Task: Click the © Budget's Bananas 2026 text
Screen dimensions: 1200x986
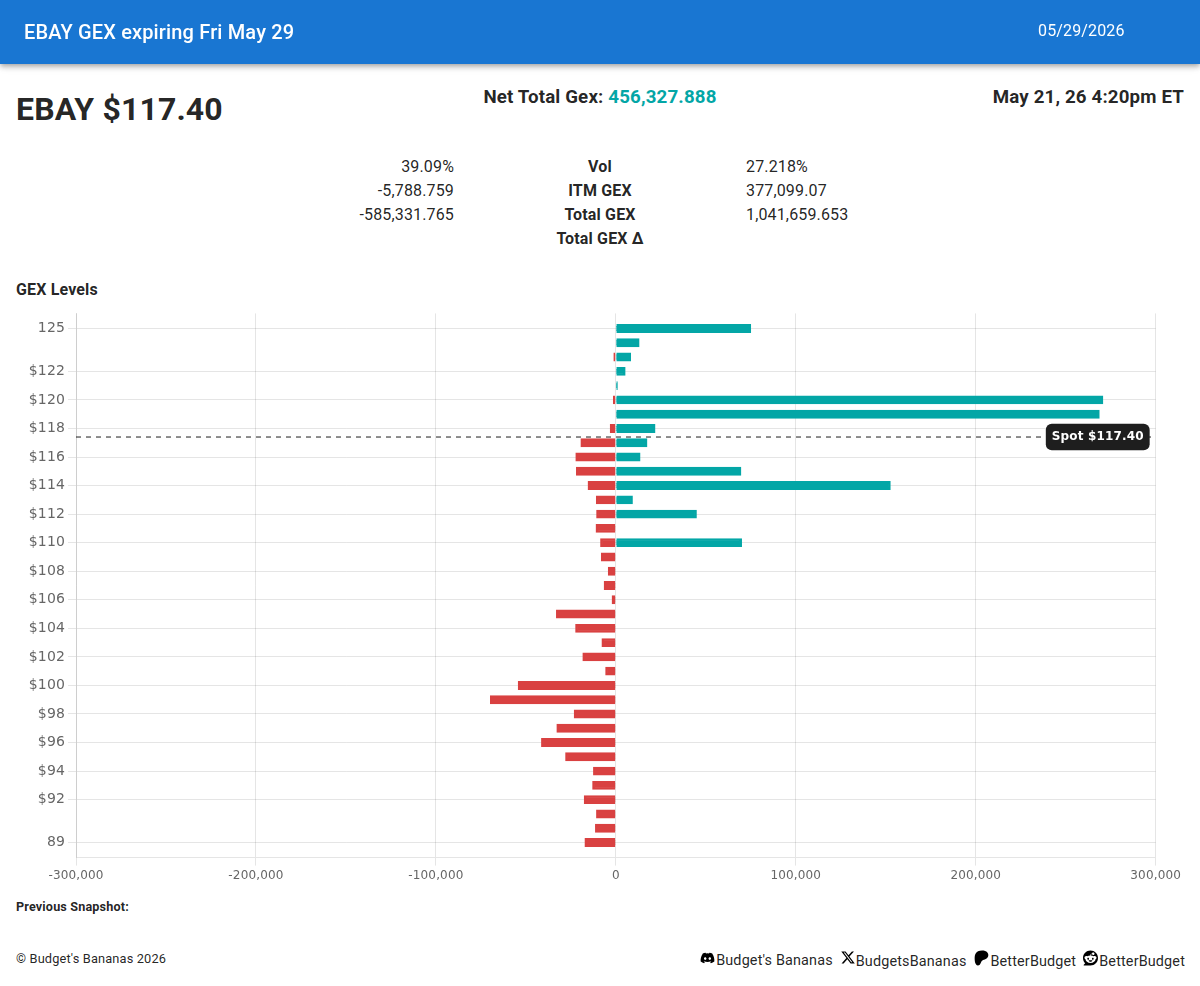Action: pos(91,959)
